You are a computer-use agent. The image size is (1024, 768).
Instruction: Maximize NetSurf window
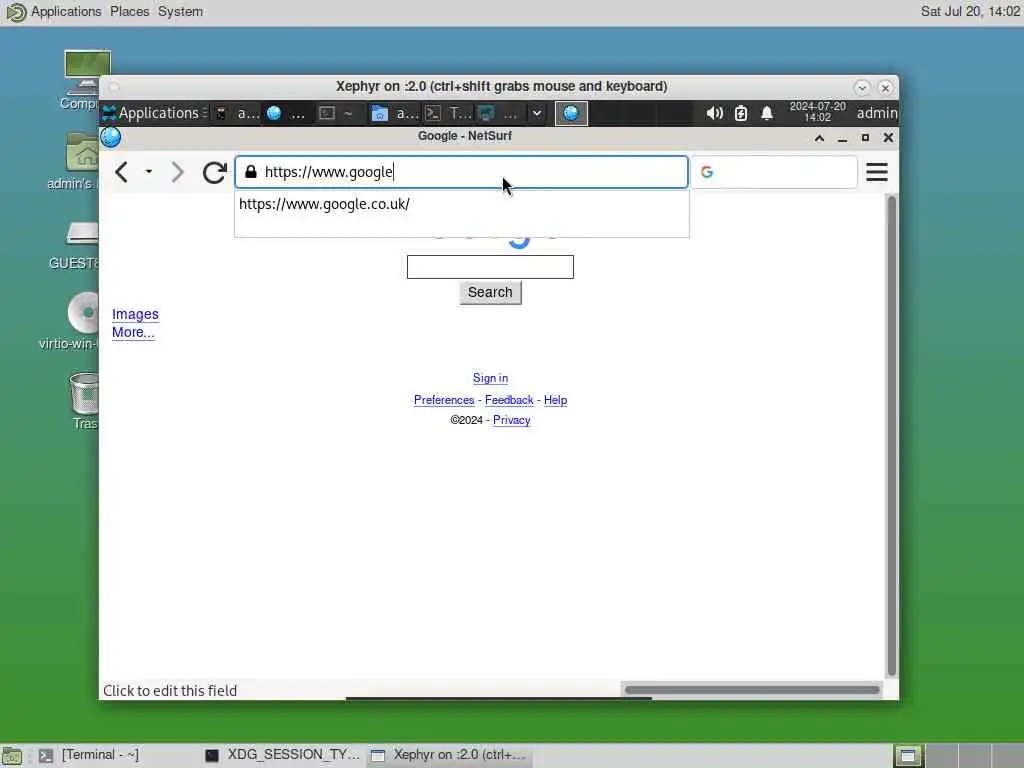865,138
